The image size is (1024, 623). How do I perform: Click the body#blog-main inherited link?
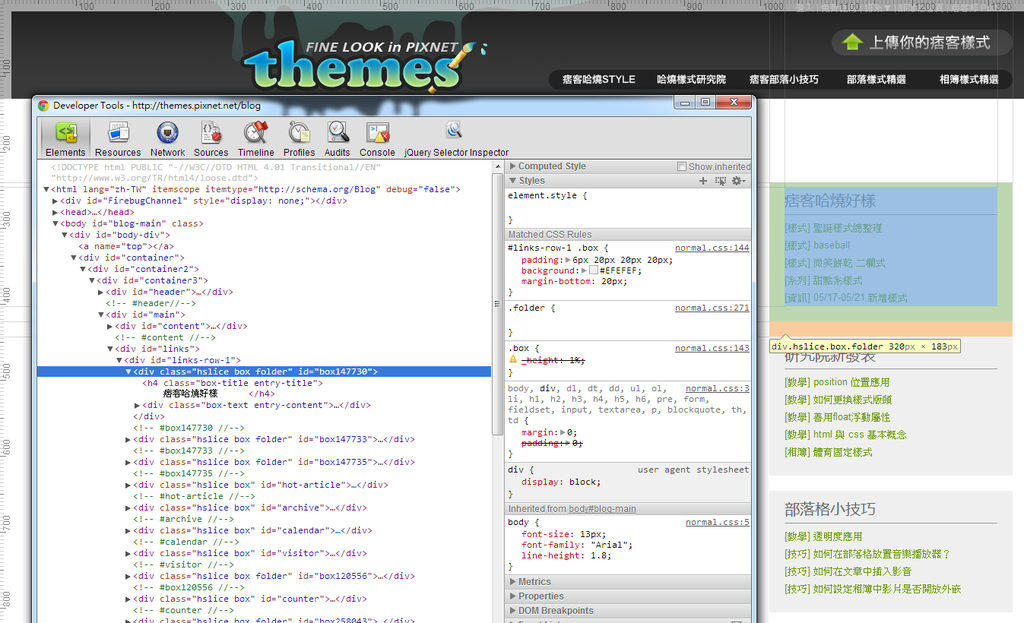[602, 509]
